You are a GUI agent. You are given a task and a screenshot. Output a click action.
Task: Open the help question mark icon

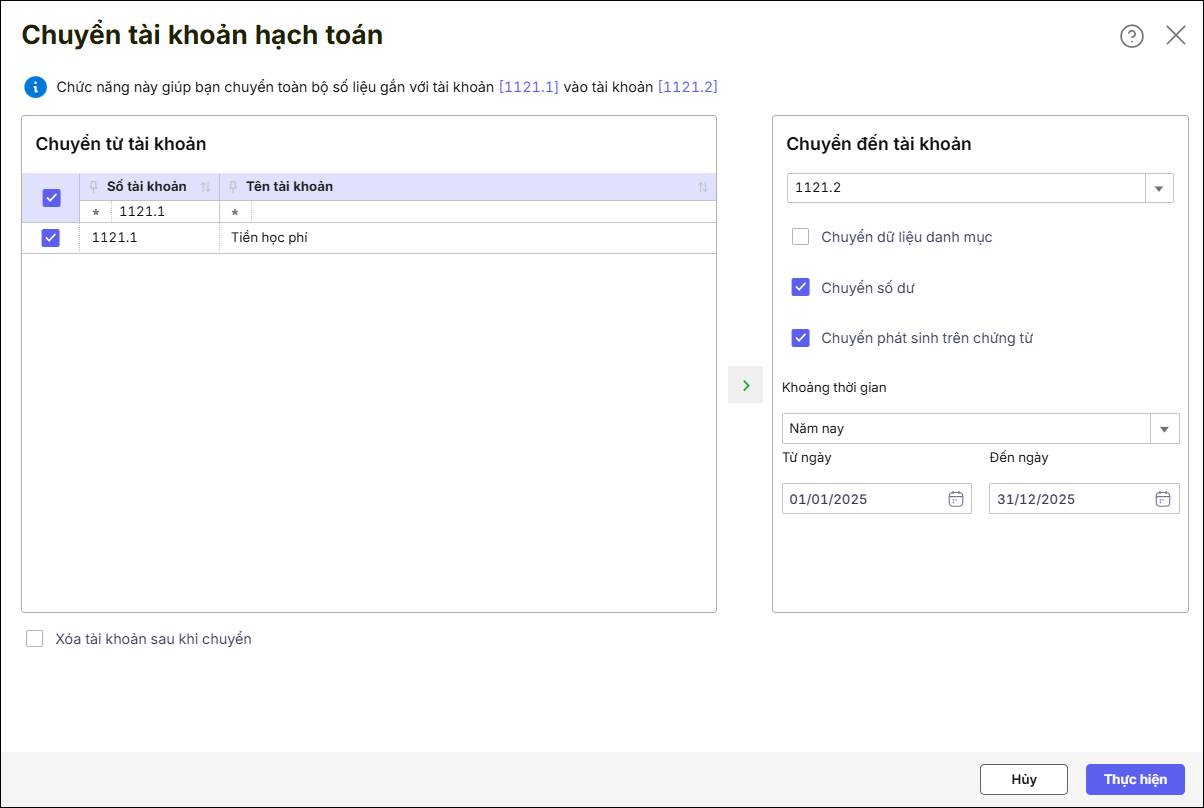1131,37
